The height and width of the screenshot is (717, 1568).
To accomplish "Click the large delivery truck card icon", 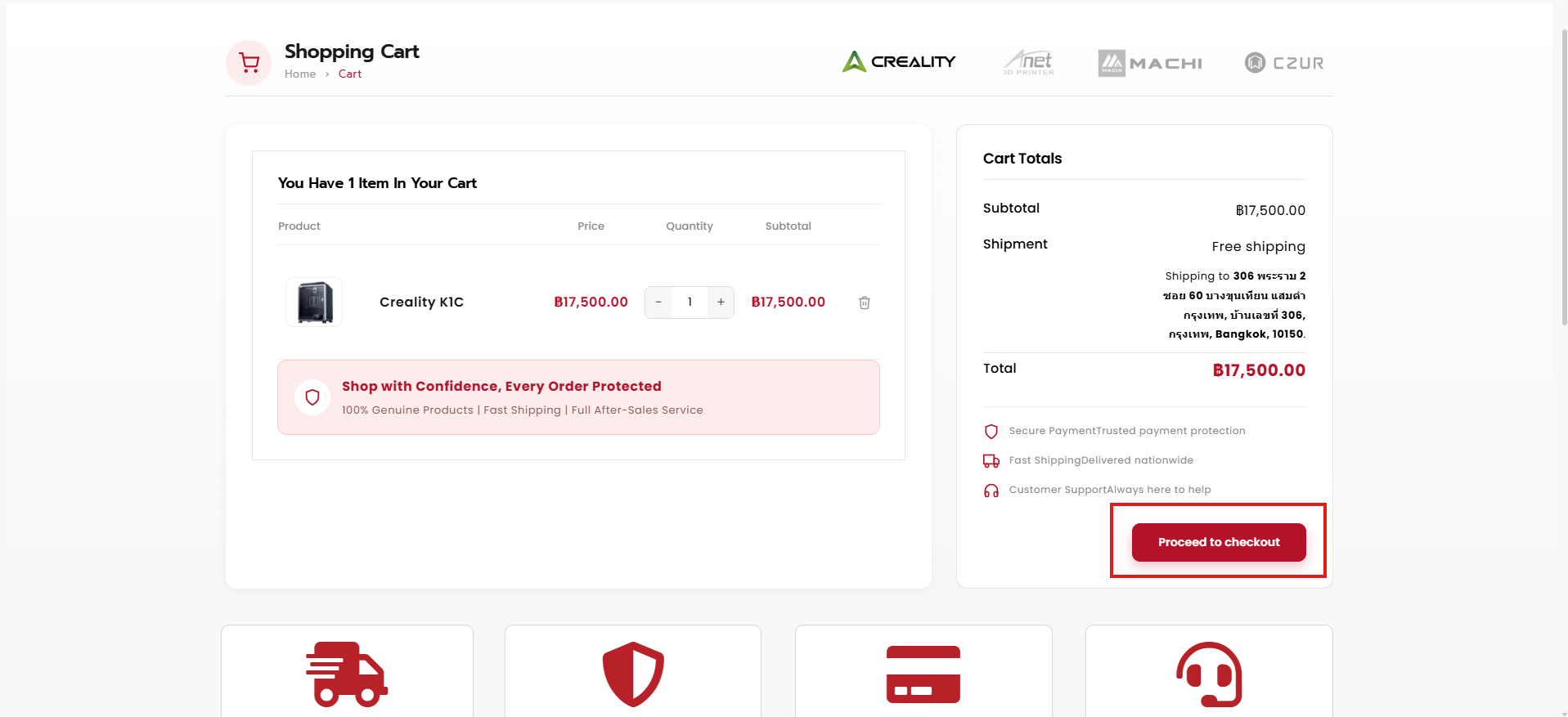I will 347,674.
